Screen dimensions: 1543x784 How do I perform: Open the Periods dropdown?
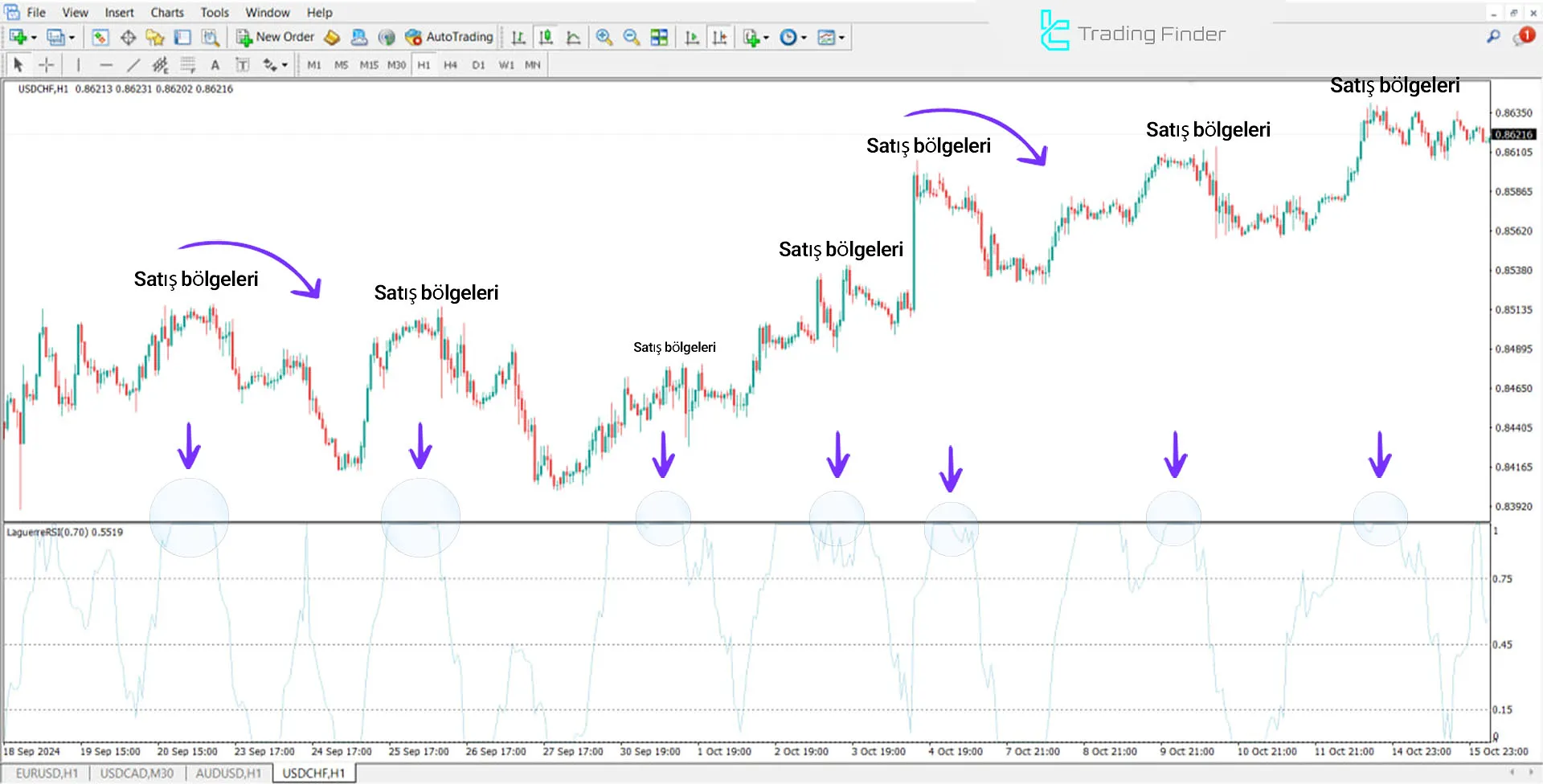(x=792, y=37)
